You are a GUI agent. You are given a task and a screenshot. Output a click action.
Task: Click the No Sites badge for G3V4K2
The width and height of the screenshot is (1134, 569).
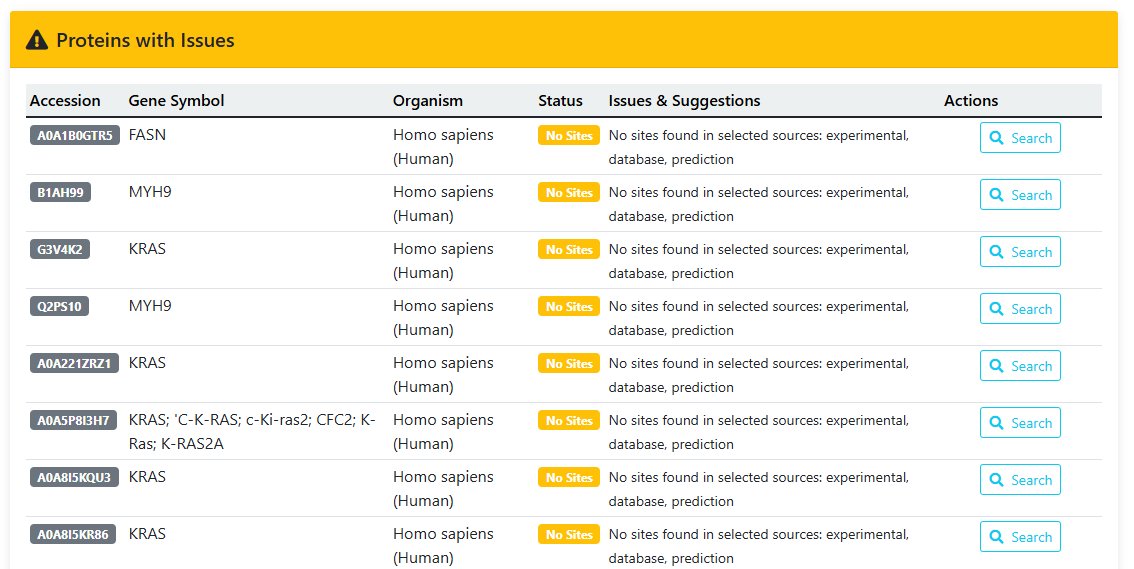(568, 249)
